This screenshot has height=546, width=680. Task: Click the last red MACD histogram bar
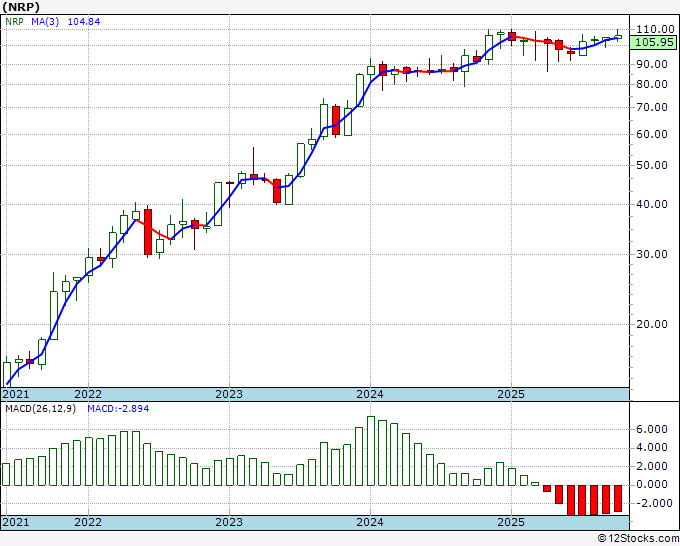pos(618,498)
